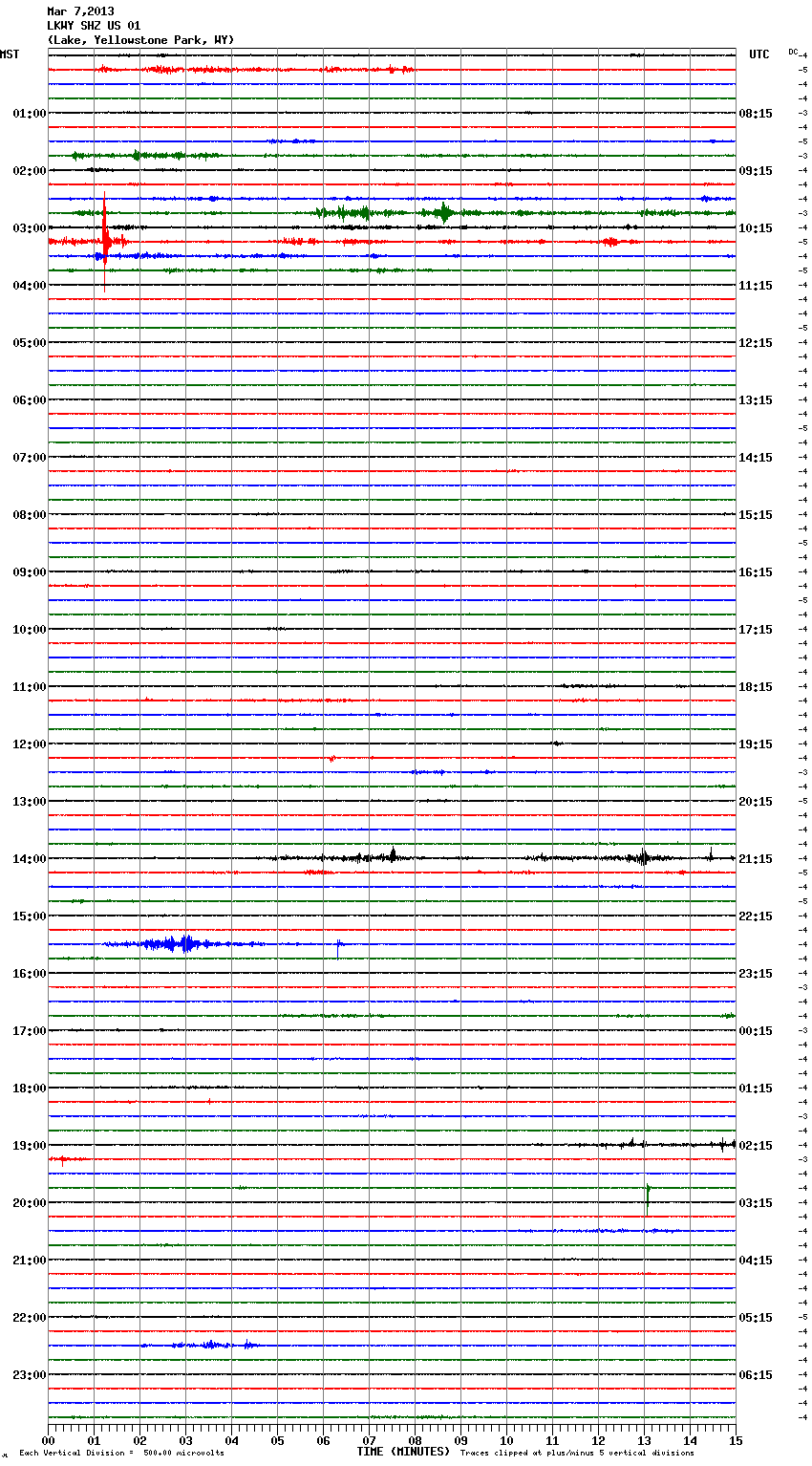812x1466 pixels.
Task: Click the black tremor peak on 14:00 trace
Action: click(x=393, y=854)
